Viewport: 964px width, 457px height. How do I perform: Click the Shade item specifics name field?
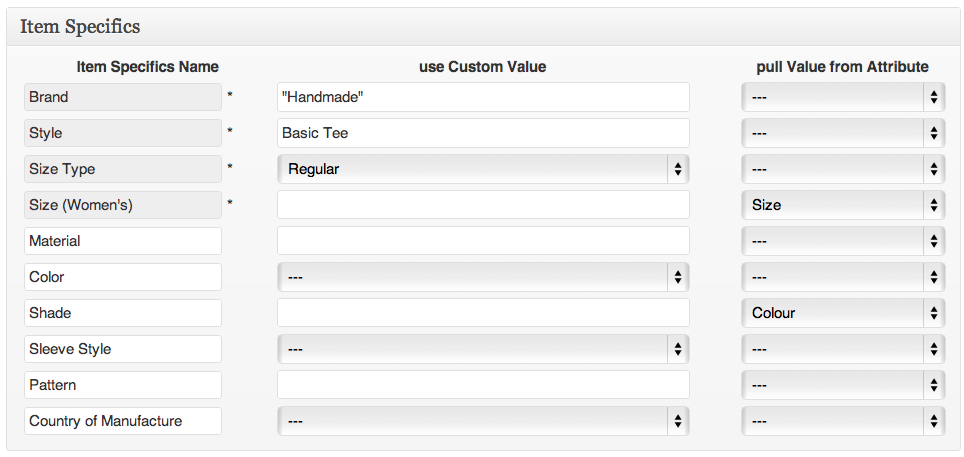pyautogui.click(x=123, y=313)
